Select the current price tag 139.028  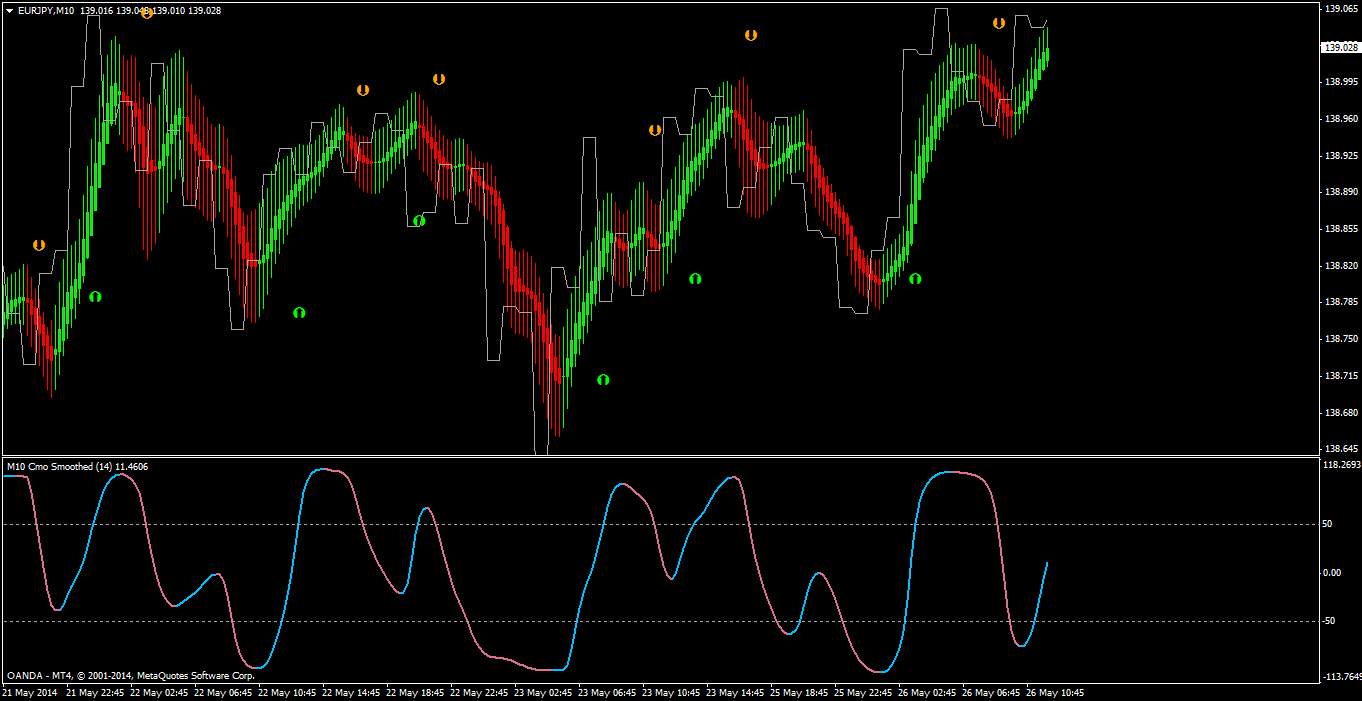(x=1340, y=47)
